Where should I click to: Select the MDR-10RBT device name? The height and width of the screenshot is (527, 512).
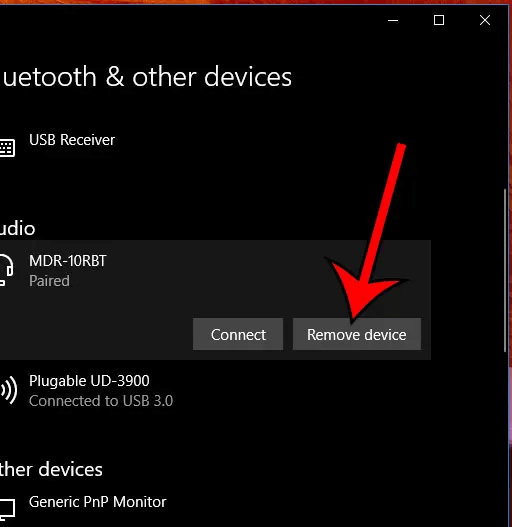[68, 261]
